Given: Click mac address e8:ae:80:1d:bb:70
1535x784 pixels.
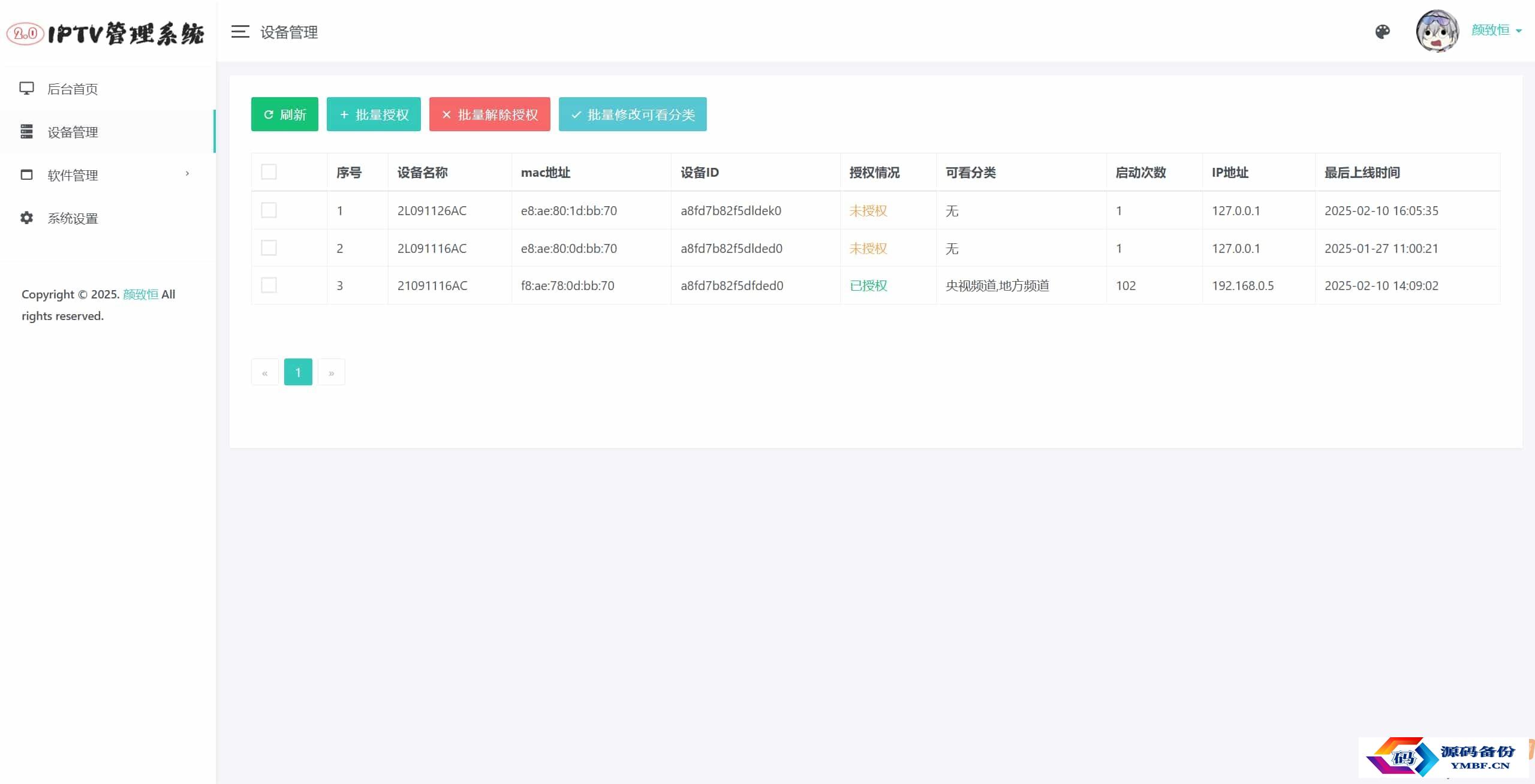Looking at the screenshot, I should point(568,211).
